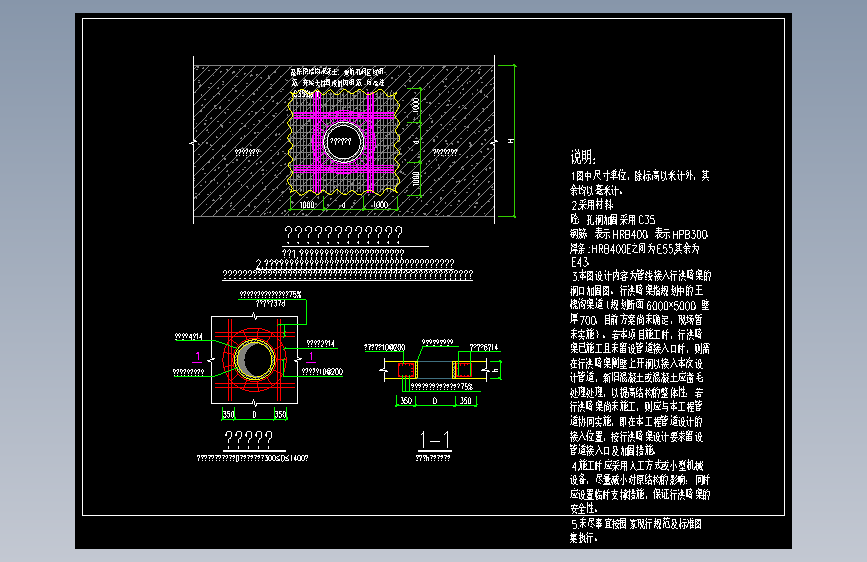Click the note line with HRB400 and HPB300

(639, 235)
